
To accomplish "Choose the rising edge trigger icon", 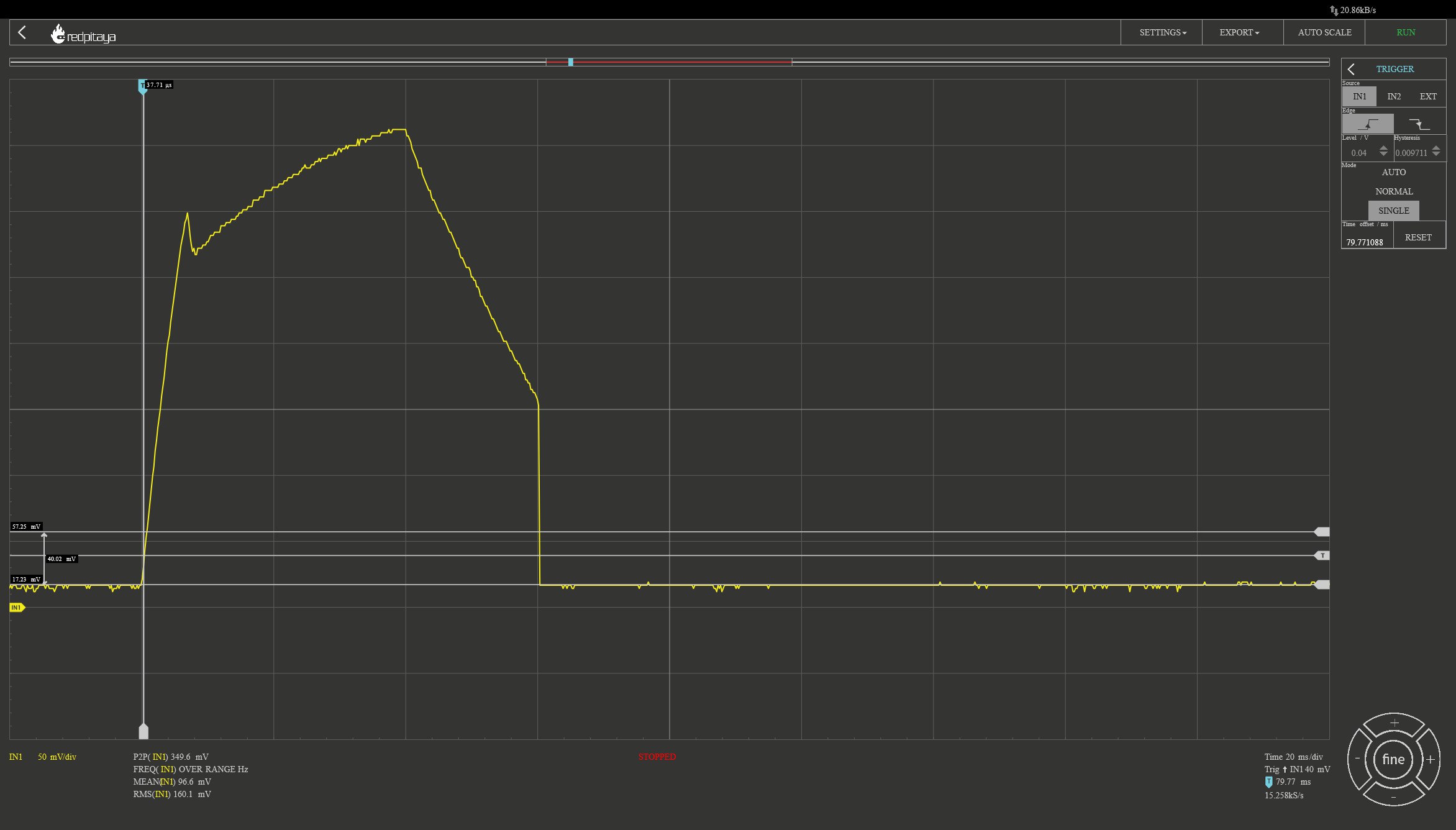I will tap(1368, 124).
